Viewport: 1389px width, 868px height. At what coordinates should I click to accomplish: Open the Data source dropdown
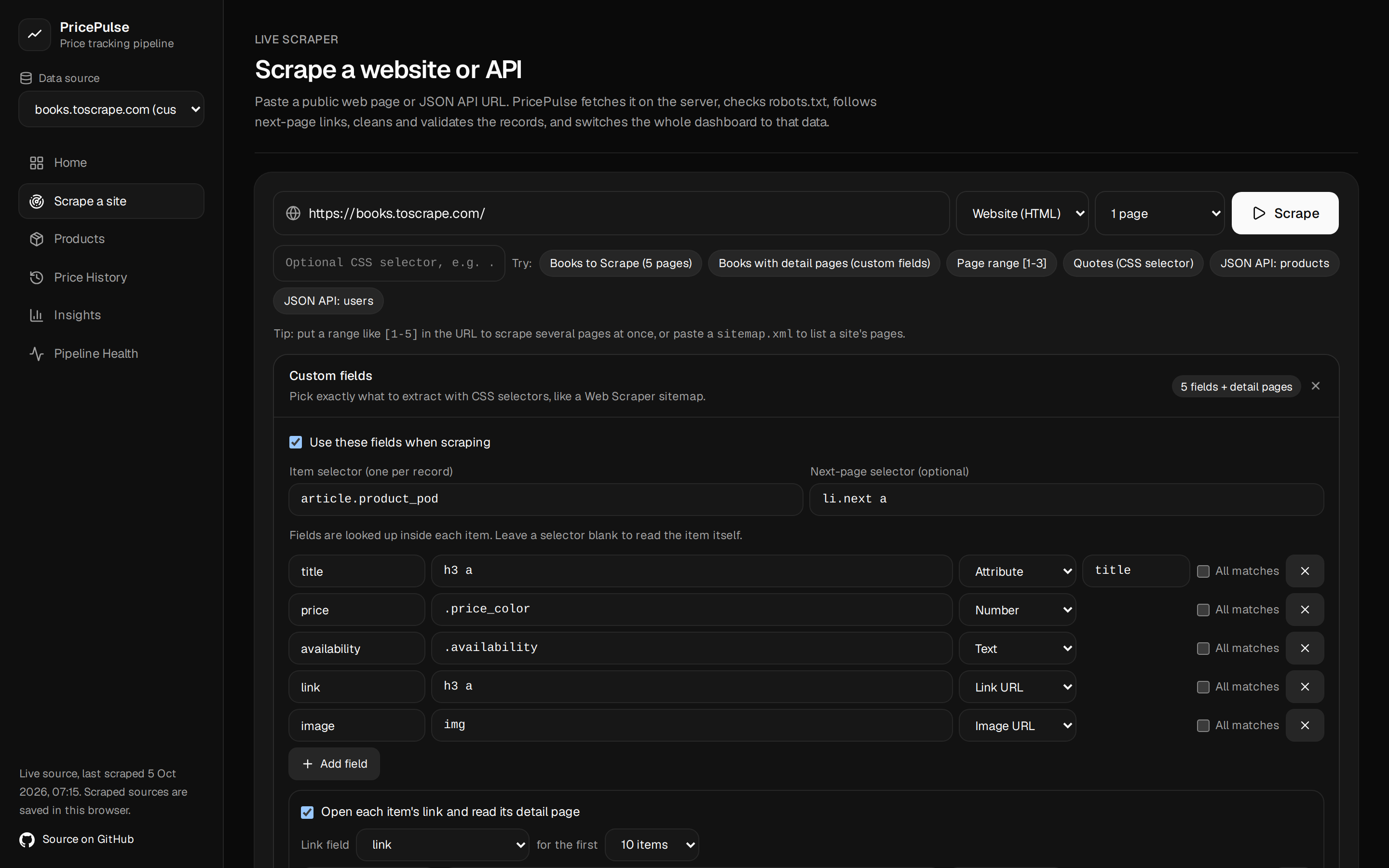click(111, 109)
